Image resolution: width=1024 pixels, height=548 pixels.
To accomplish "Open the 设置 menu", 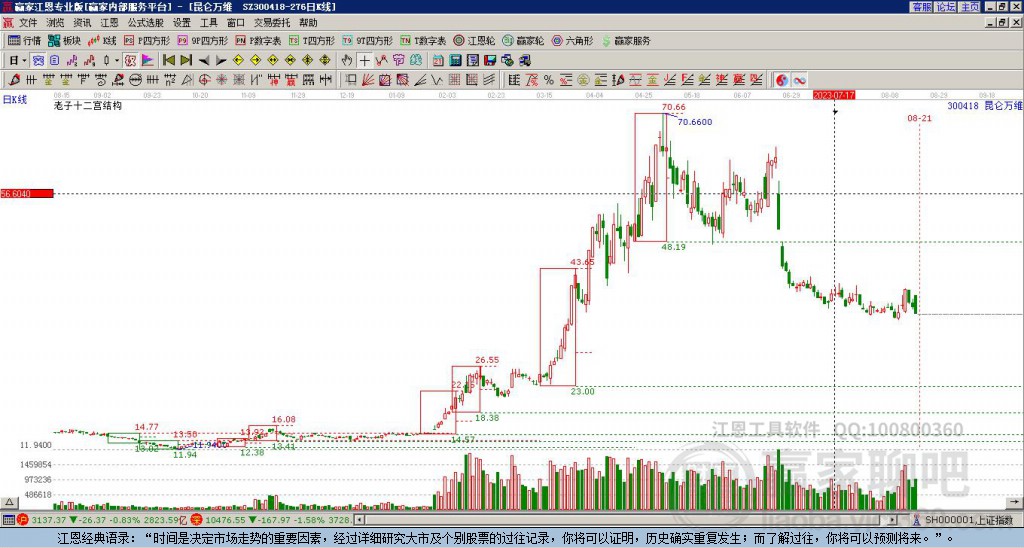I will [x=182, y=23].
